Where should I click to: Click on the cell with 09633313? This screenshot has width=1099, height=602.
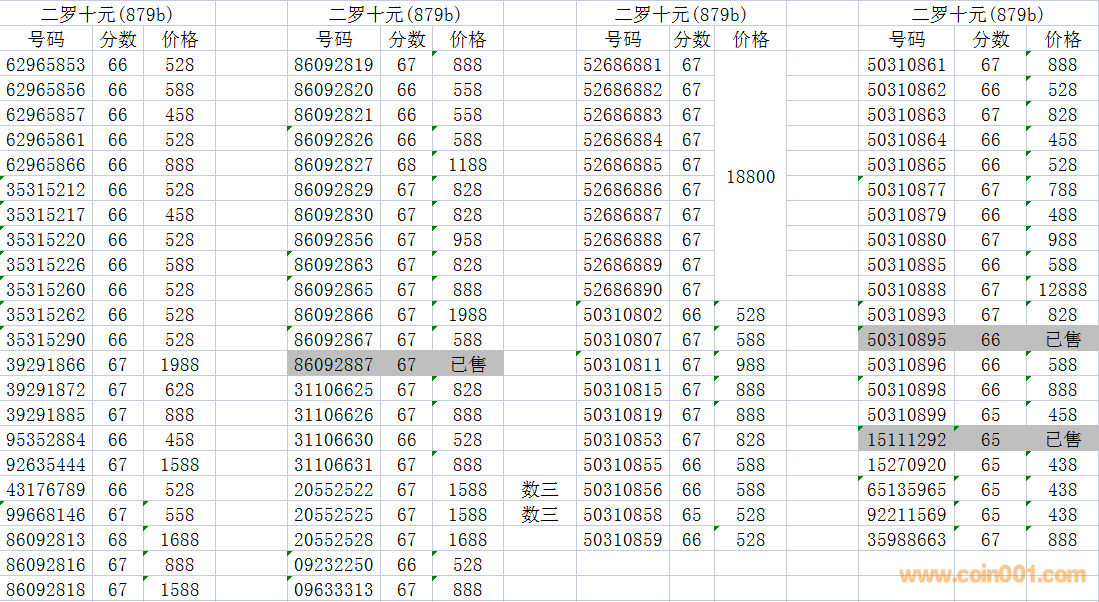click(x=334, y=589)
